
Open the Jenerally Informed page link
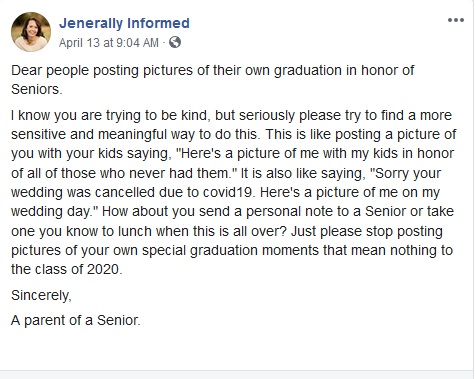pos(124,23)
